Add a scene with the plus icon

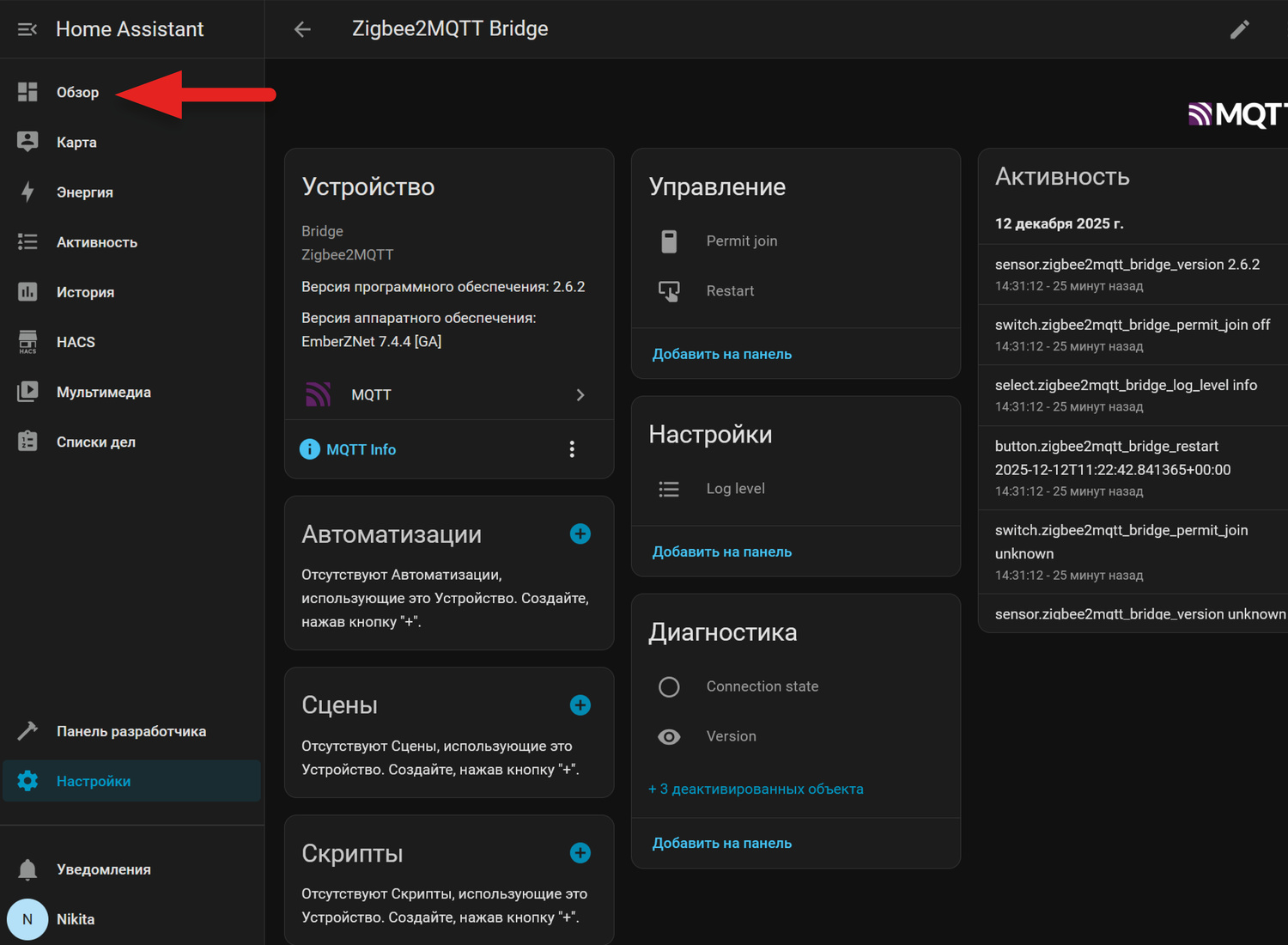(x=580, y=704)
